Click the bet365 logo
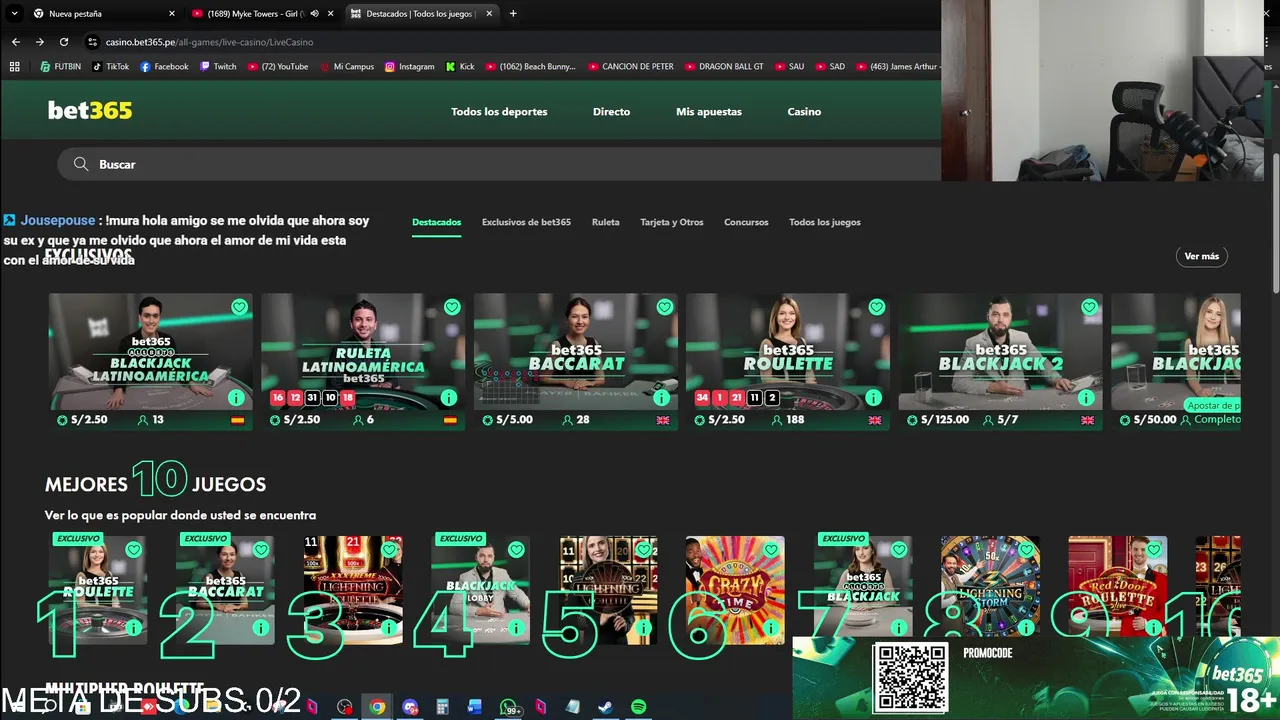The height and width of the screenshot is (720, 1280). (x=90, y=111)
